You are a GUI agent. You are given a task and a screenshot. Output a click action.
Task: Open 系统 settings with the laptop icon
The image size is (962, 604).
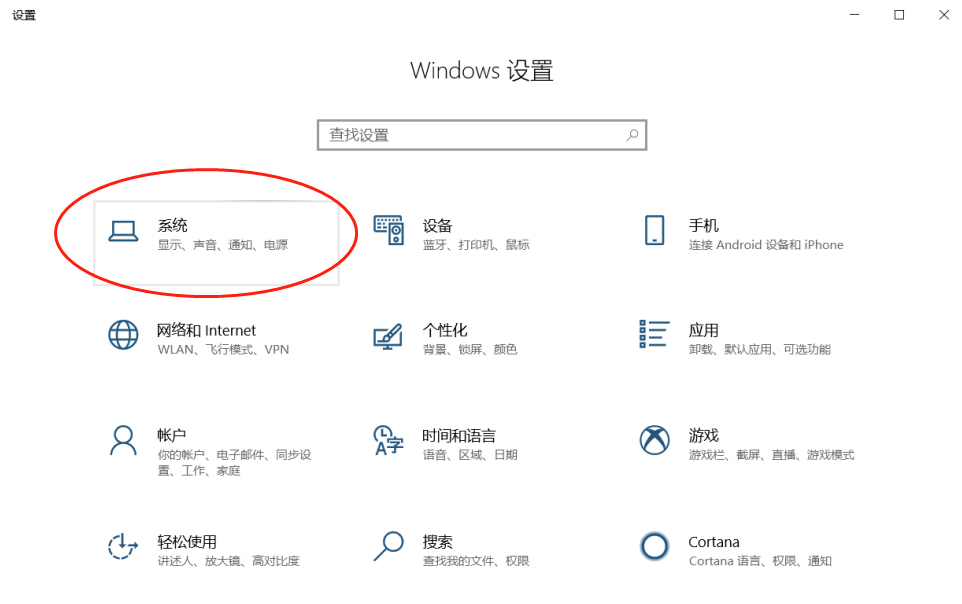[123, 231]
